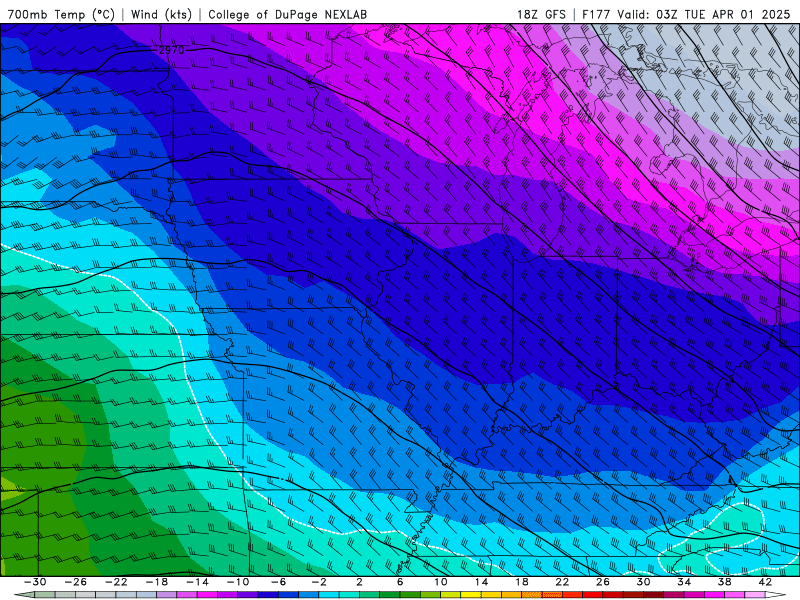Click the '42' legend value
Image resolution: width=800 pixels, height=600 pixels.
click(x=765, y=582)
